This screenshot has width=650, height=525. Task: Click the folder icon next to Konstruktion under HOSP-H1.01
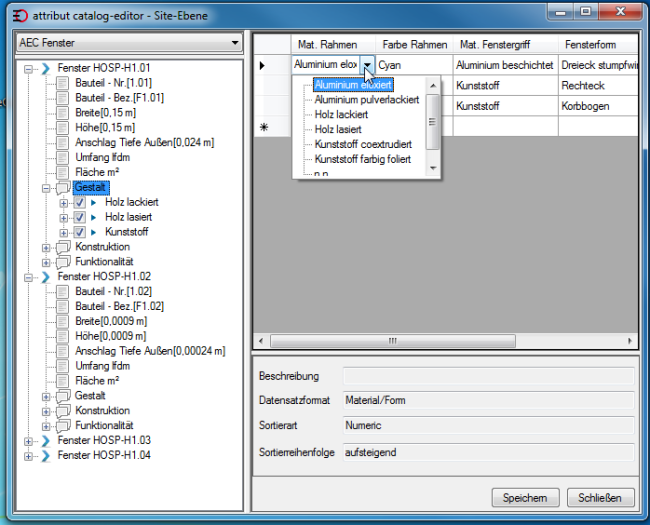click(x=63, y=247)
